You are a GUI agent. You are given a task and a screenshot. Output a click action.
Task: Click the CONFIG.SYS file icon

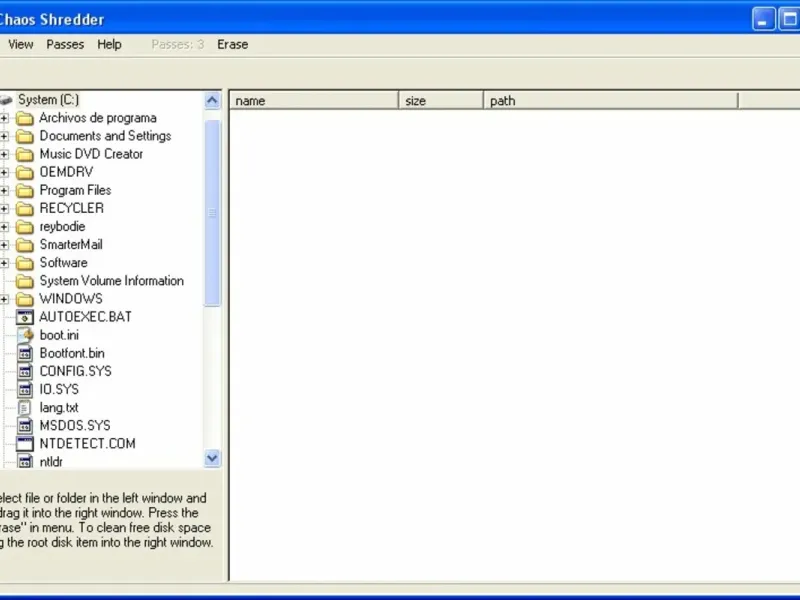tap(24, 371)
